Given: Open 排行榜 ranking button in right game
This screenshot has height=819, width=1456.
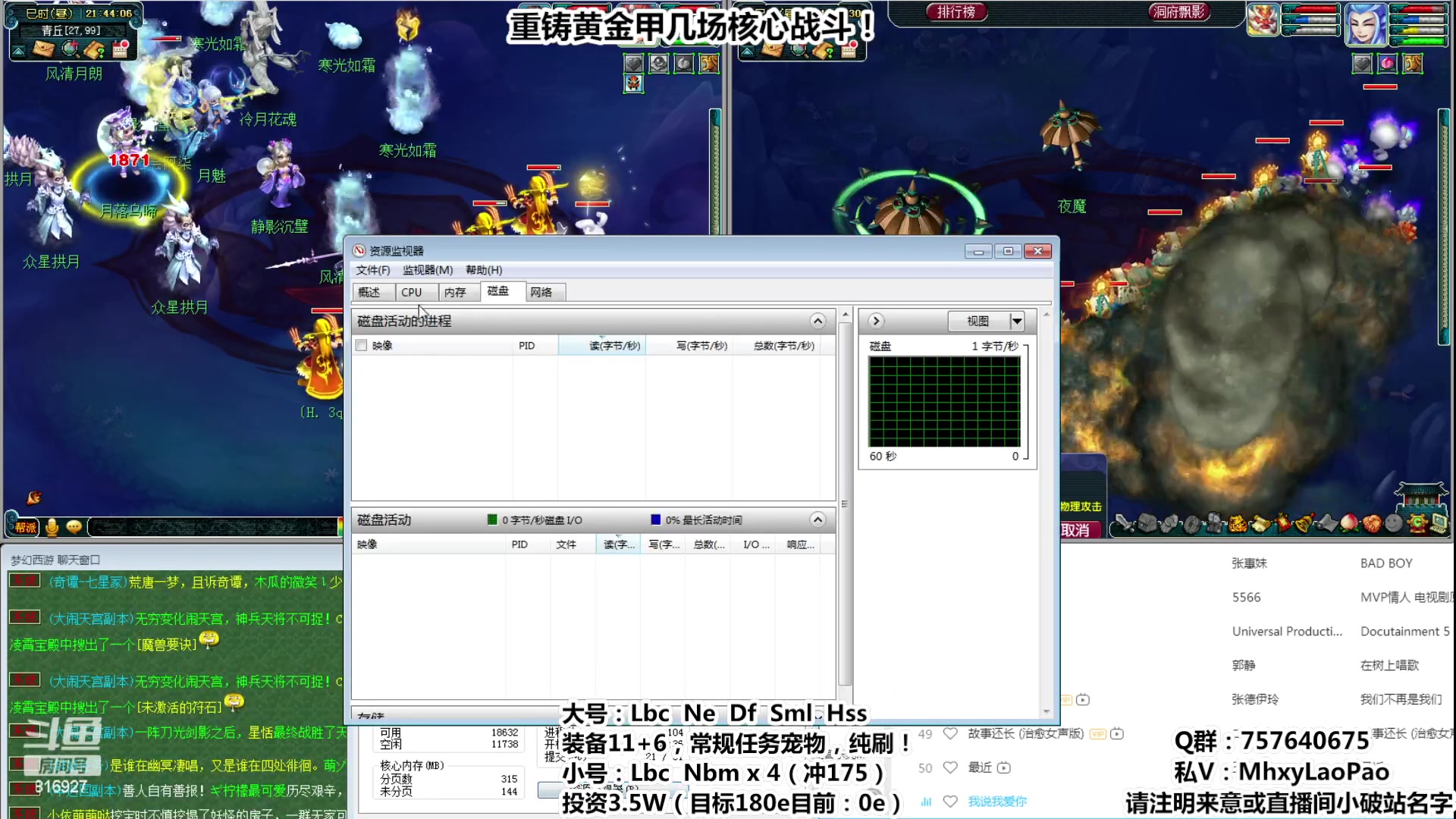Looking at the screenshot, I should pos(956,11).
